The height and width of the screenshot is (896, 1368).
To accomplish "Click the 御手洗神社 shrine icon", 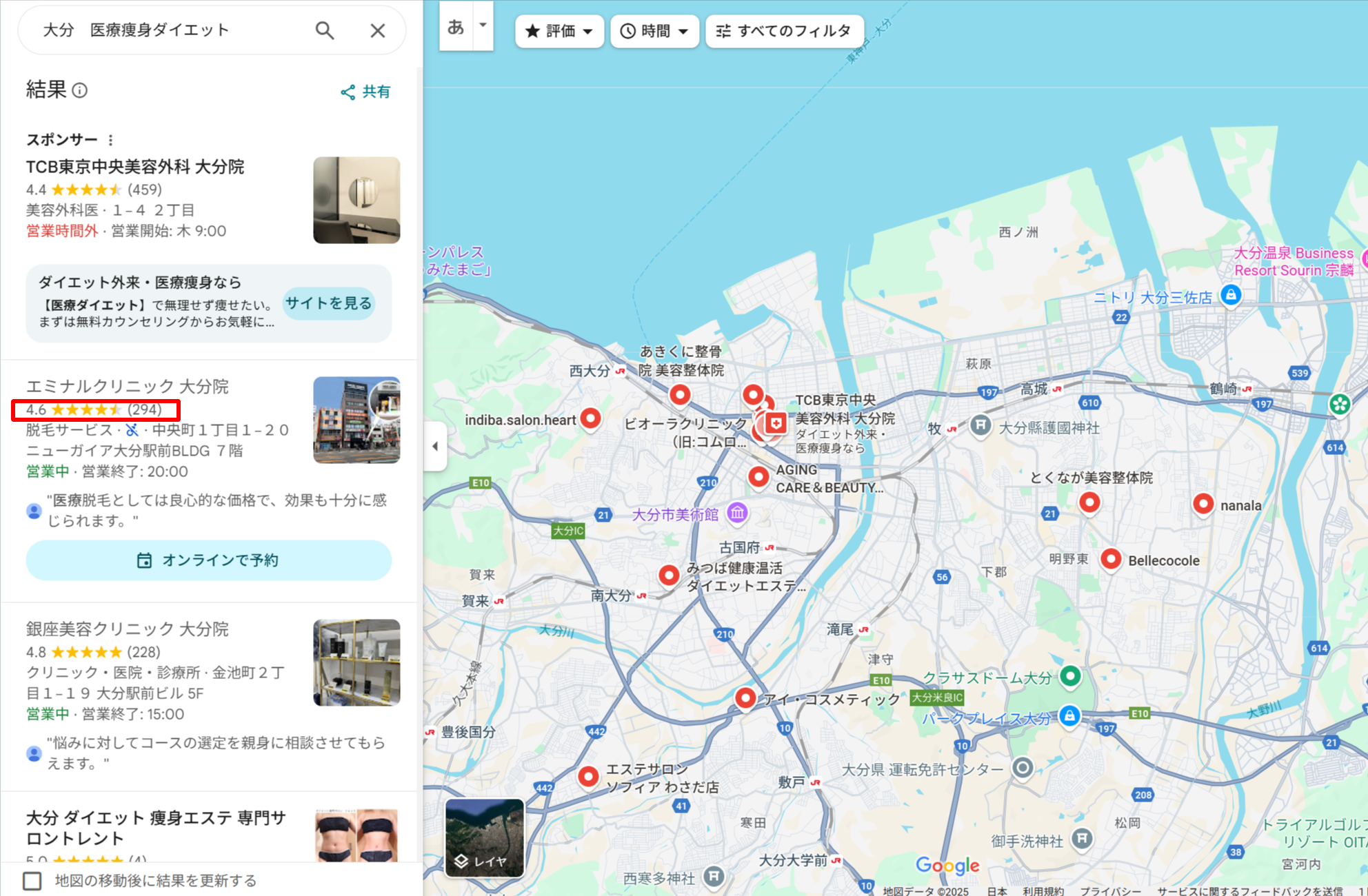I will (x=1082, y=838).
